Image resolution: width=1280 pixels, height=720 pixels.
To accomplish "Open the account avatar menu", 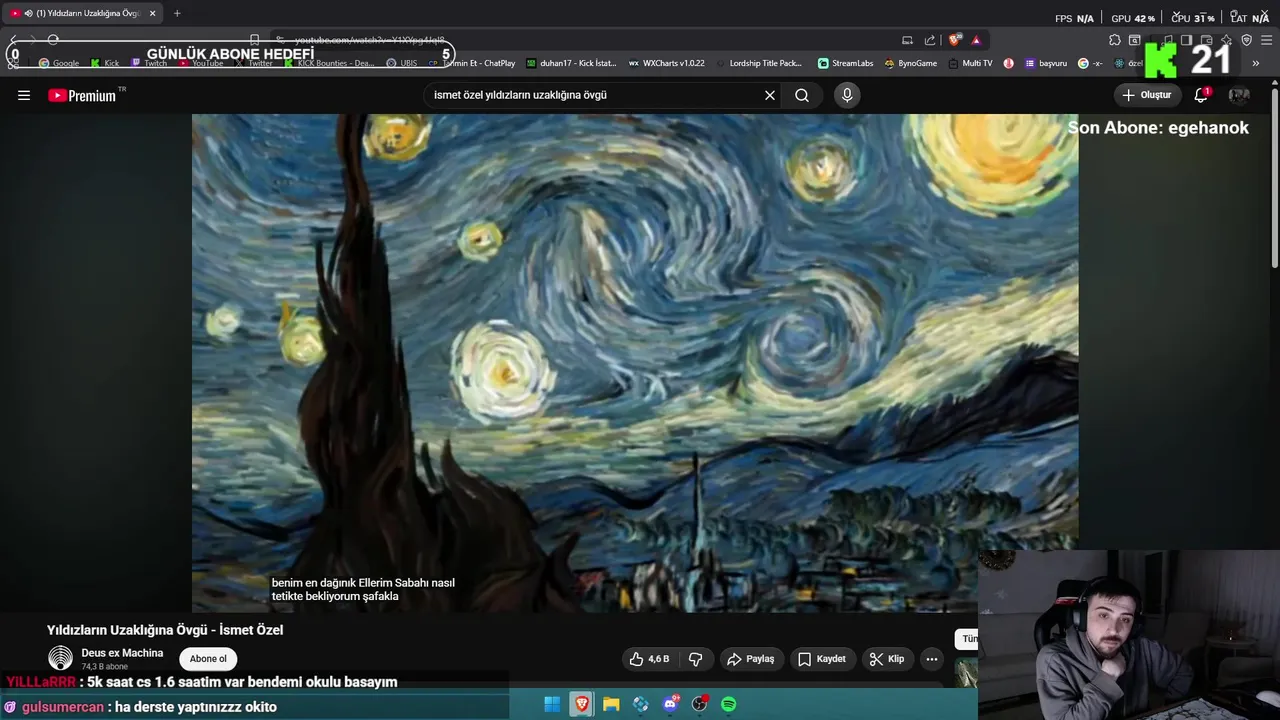I will pyautogui.click(x=1239, y=95).
